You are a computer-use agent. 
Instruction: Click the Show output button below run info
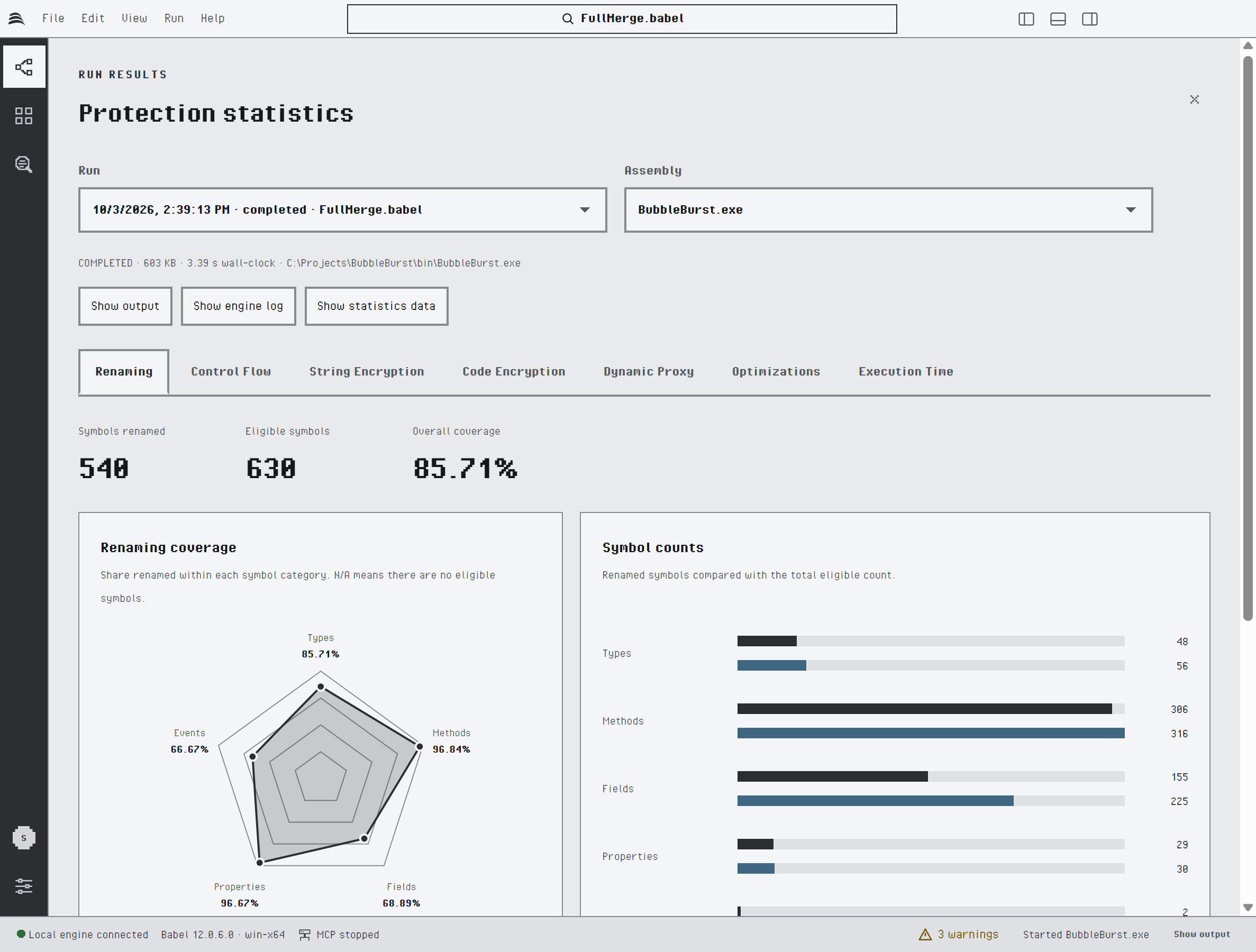coord(125,306)
